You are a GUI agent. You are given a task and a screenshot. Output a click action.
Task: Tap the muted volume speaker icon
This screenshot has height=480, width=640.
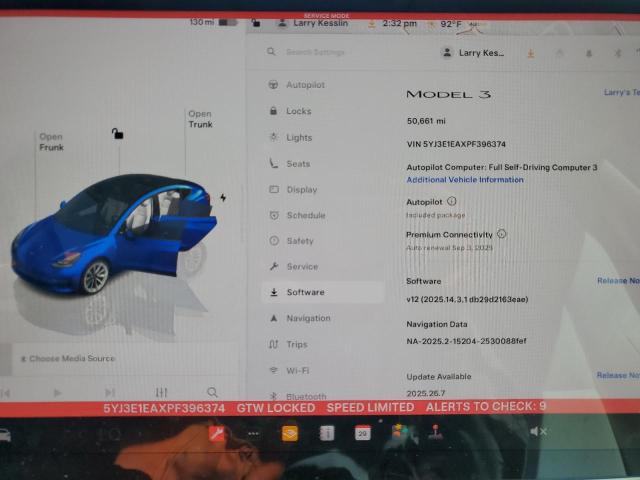(x=538, y=431)
